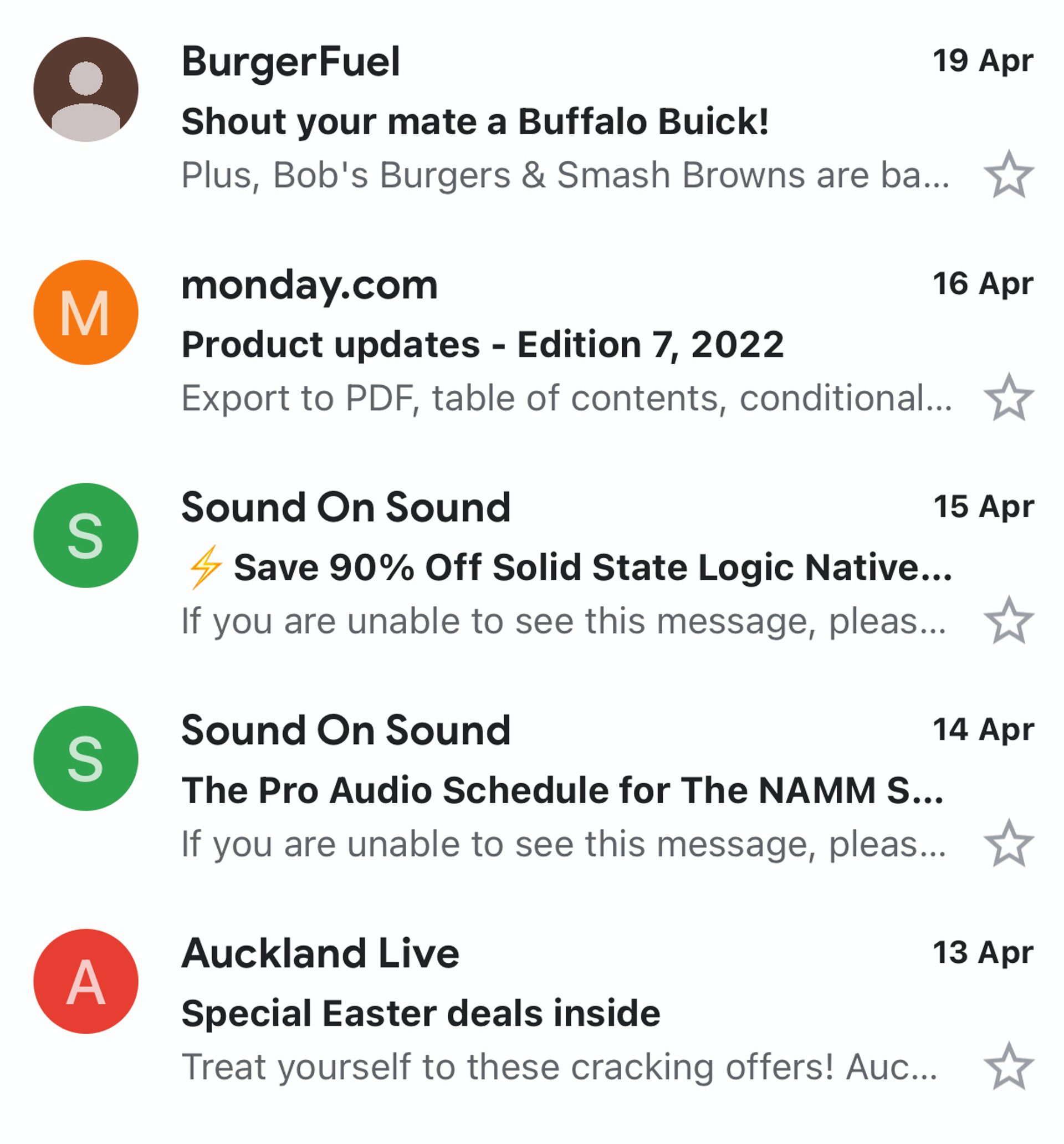Star the Auckland Live Easter deals email
Screen dimensions: 1064x1144
(1008, 1066)
